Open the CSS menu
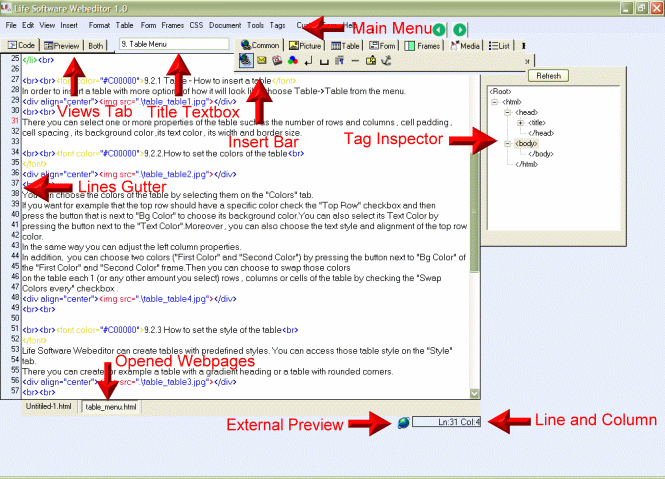The width and height of the screenshot is (665, 479). click(x=196, y=25)
